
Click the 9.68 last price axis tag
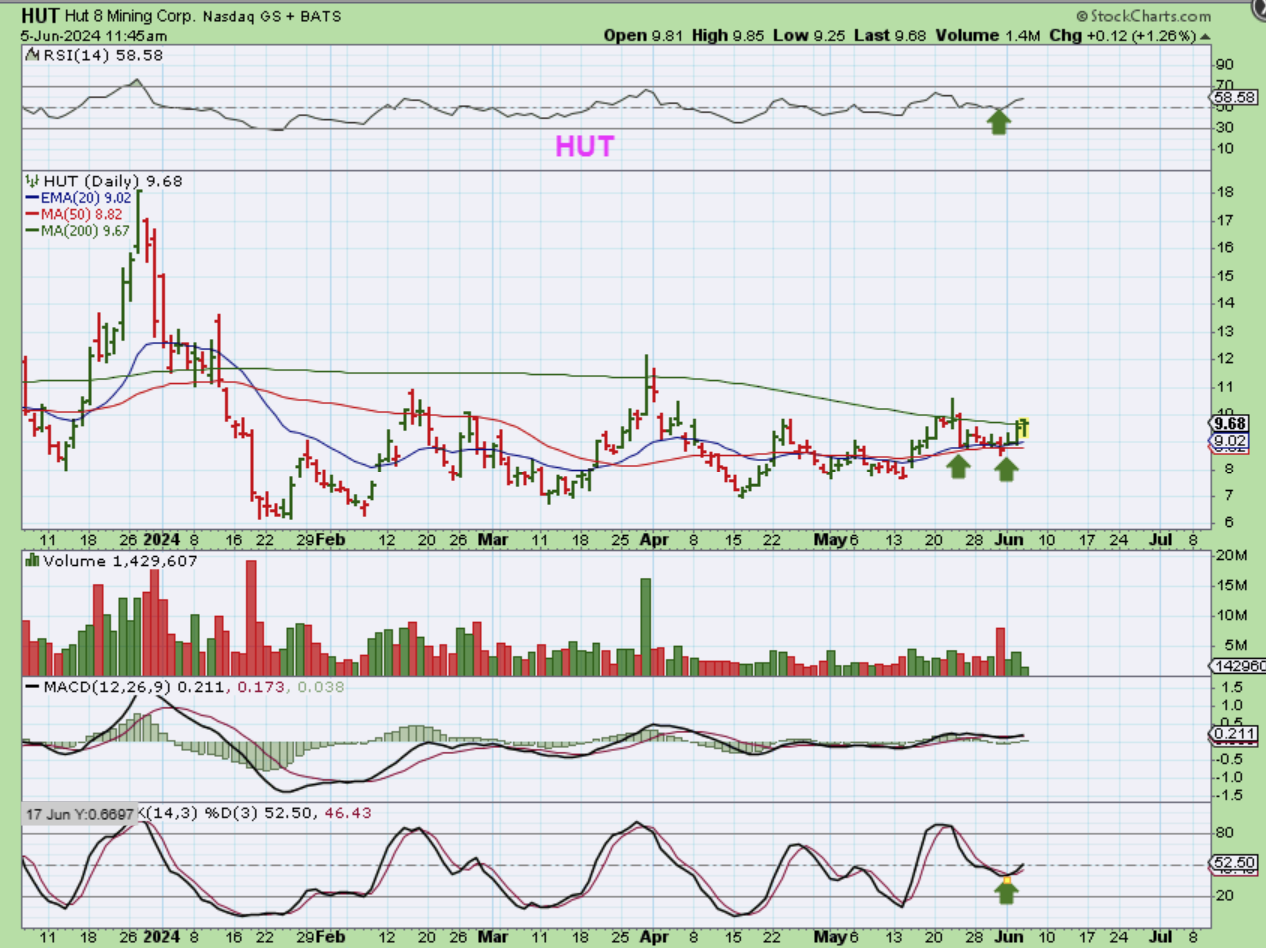(x=1231, y=423)
